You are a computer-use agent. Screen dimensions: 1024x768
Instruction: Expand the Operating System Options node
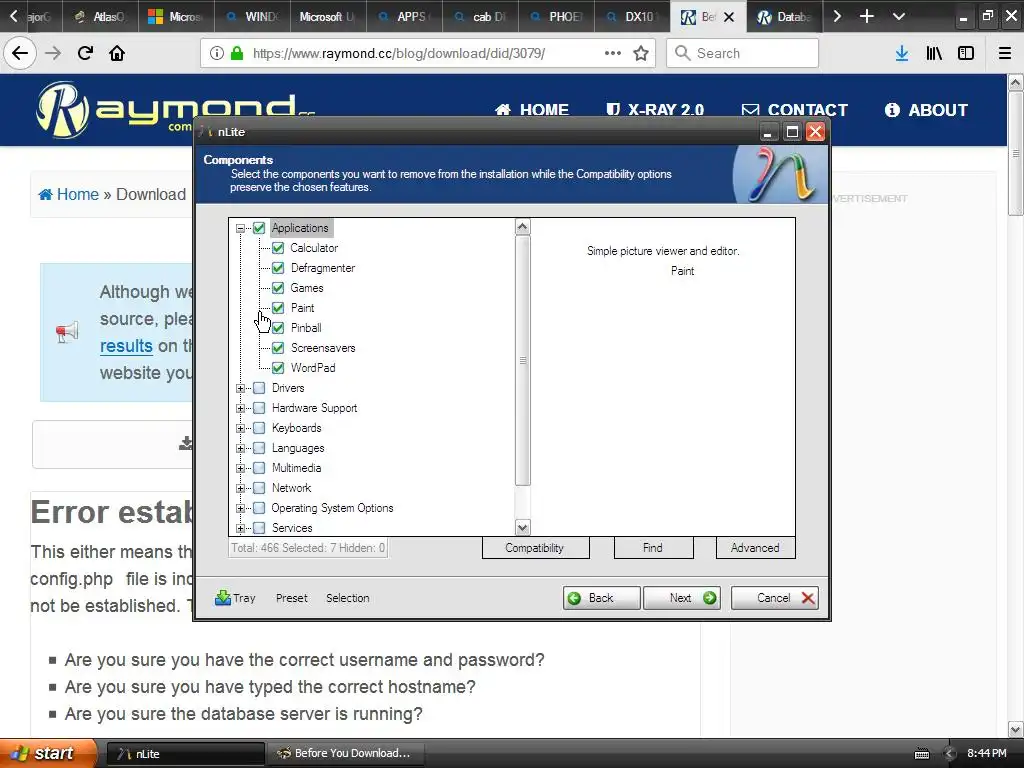[x=240, y=508]
